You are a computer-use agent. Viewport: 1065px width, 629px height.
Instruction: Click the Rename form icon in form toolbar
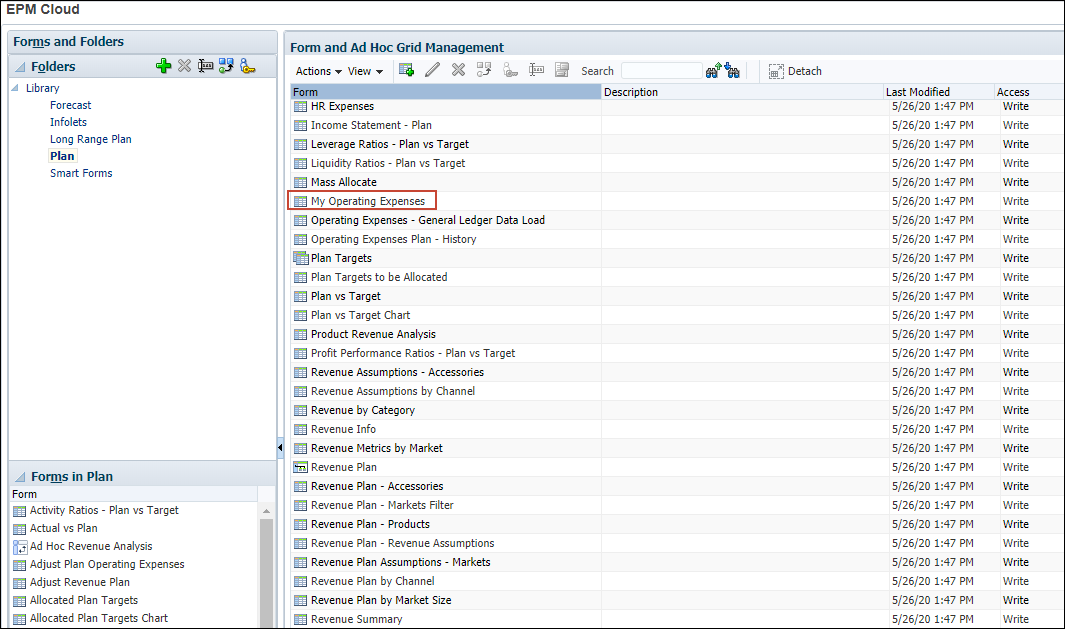click(537, 70)
